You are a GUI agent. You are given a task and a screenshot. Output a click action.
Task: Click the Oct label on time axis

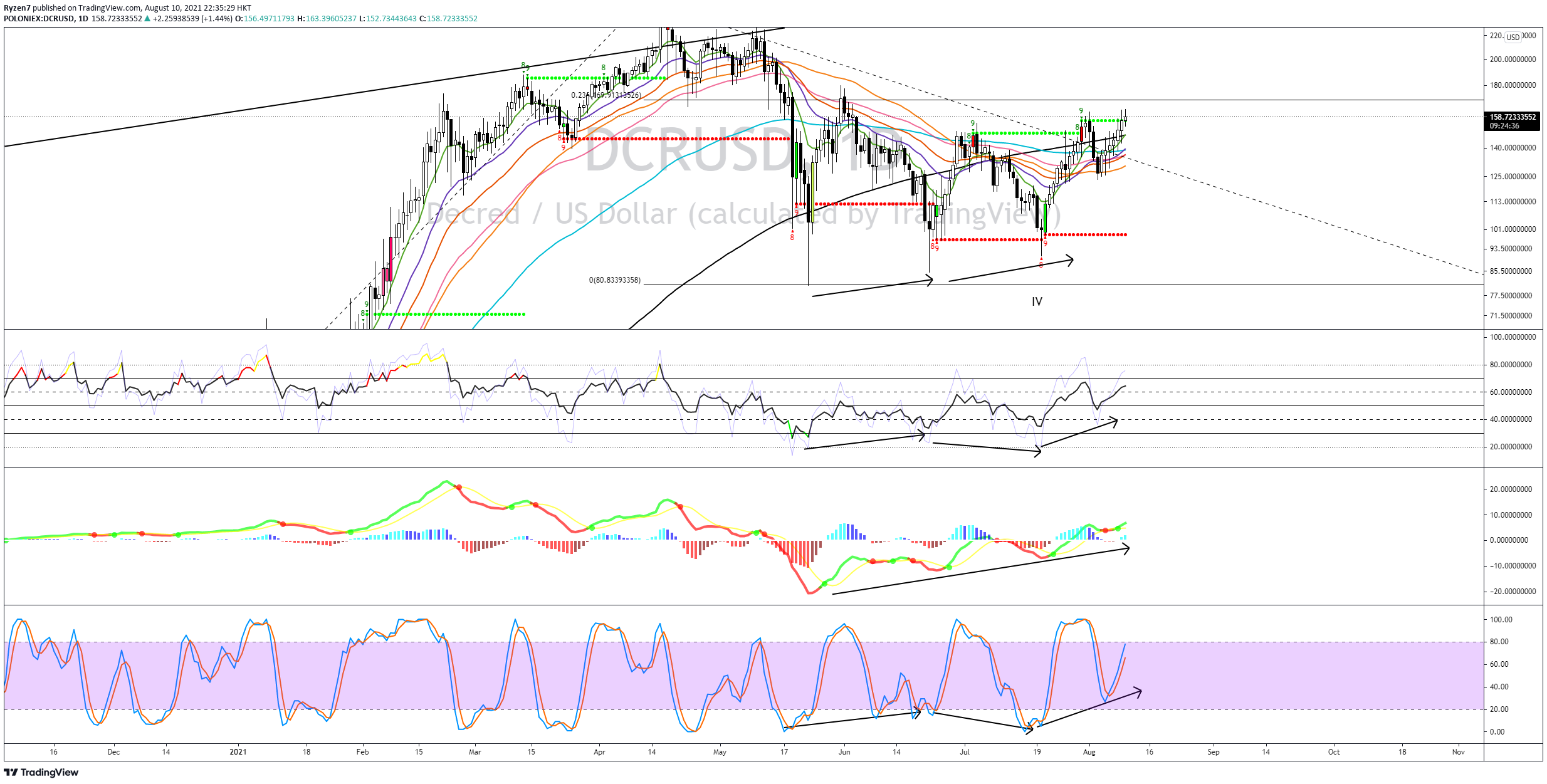(1334, 752)
